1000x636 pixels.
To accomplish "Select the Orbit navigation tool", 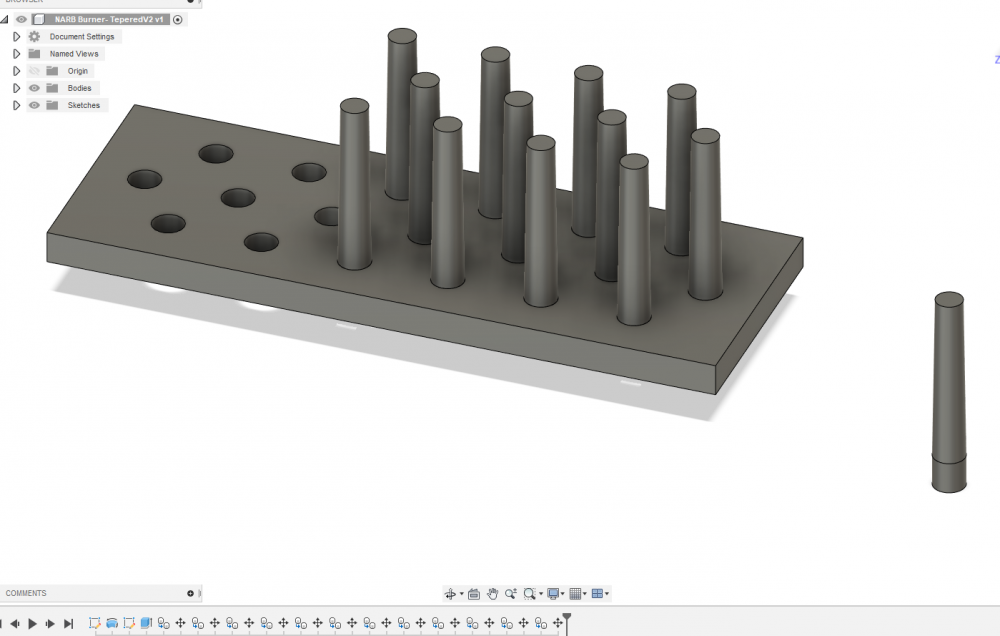I will (450, 594).
